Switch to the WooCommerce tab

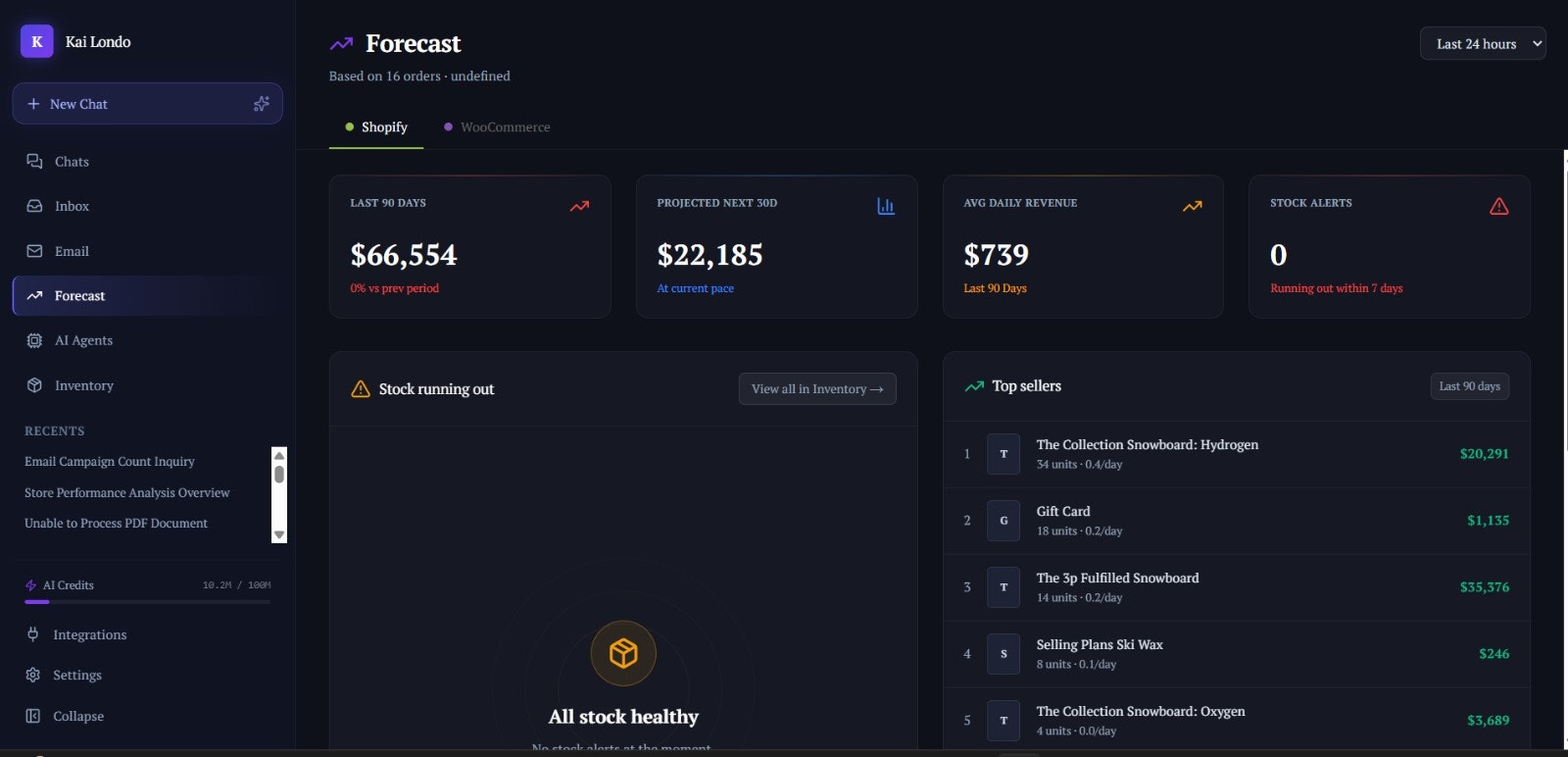[497, 127]
